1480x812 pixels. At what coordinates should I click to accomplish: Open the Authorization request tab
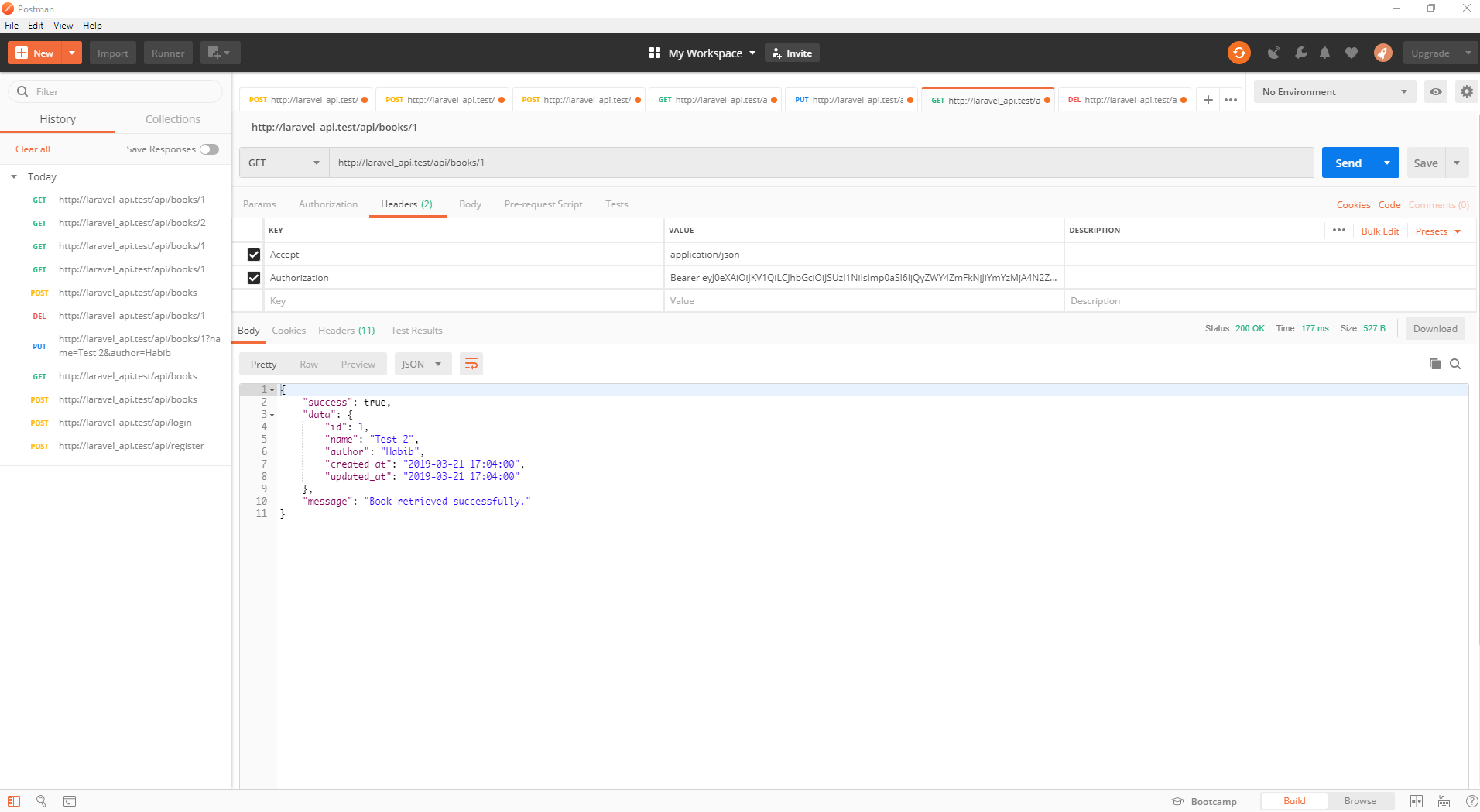328,204
